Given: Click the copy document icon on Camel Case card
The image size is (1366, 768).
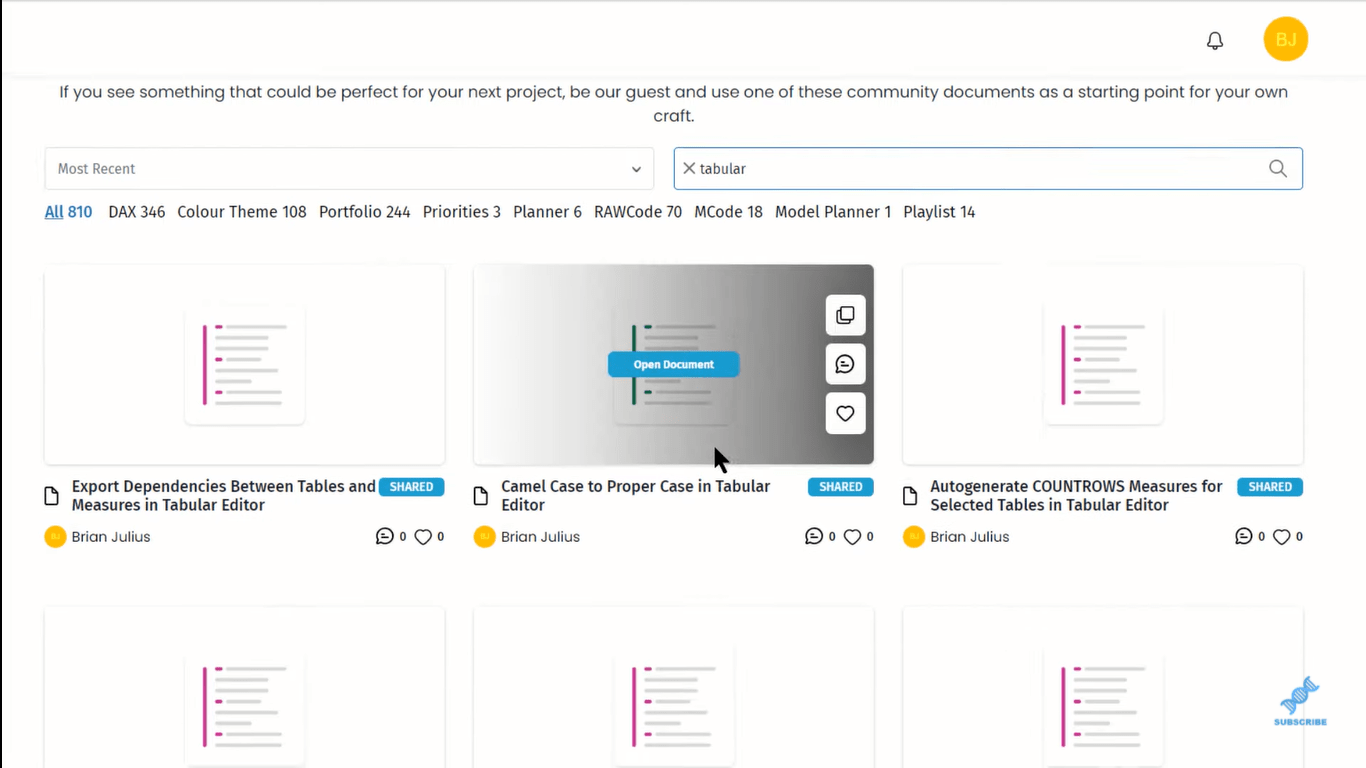Looking at the screenshot, I should [x=845, y=315].
